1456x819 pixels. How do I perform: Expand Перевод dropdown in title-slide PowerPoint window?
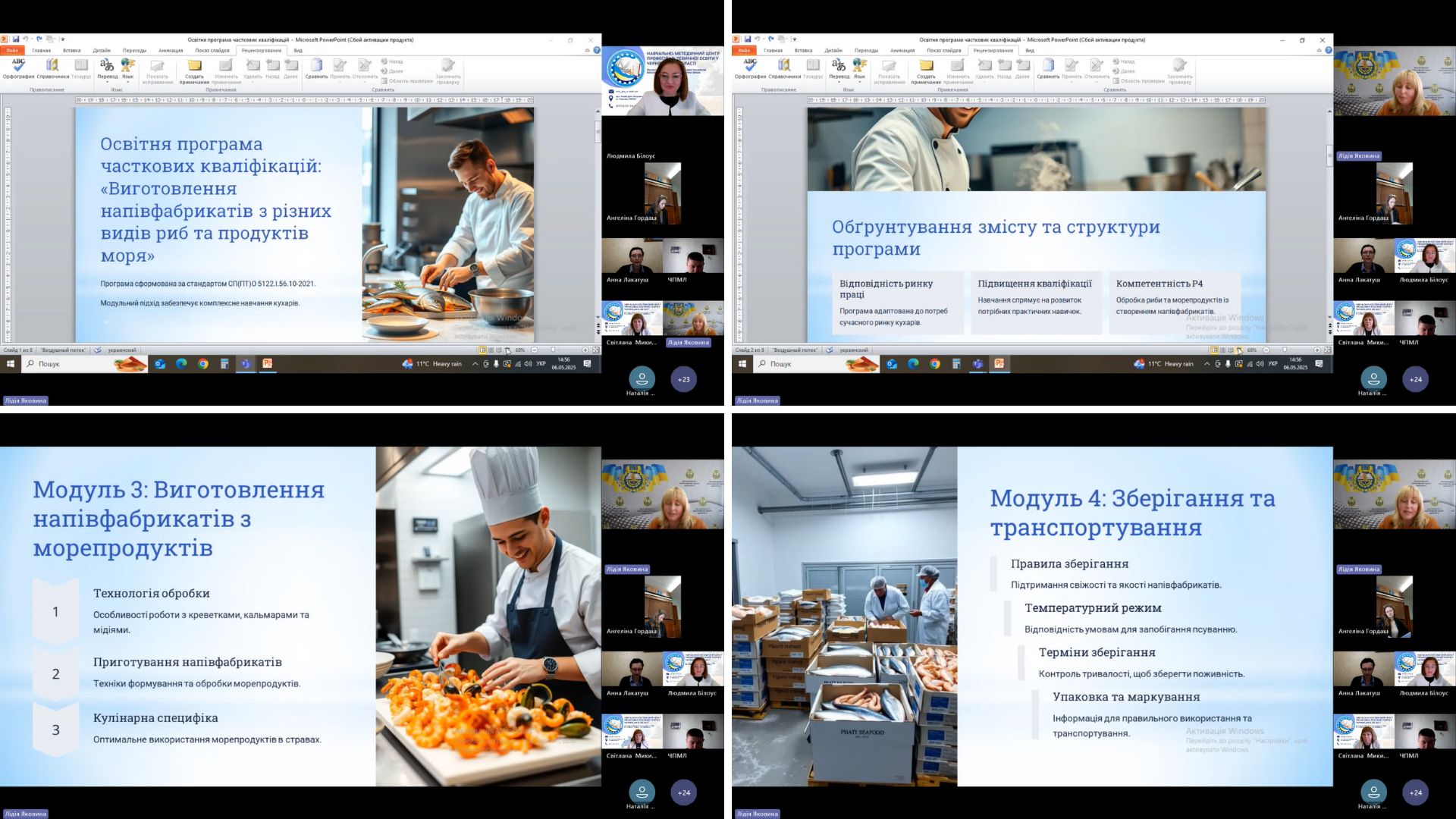[x=107, y=80]
